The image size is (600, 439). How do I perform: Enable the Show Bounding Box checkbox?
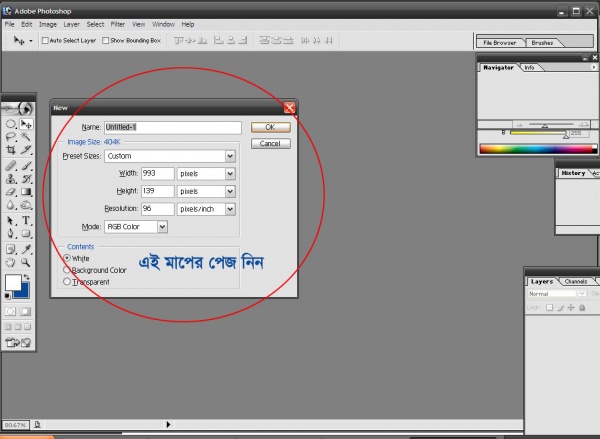[x=106, y=41]
